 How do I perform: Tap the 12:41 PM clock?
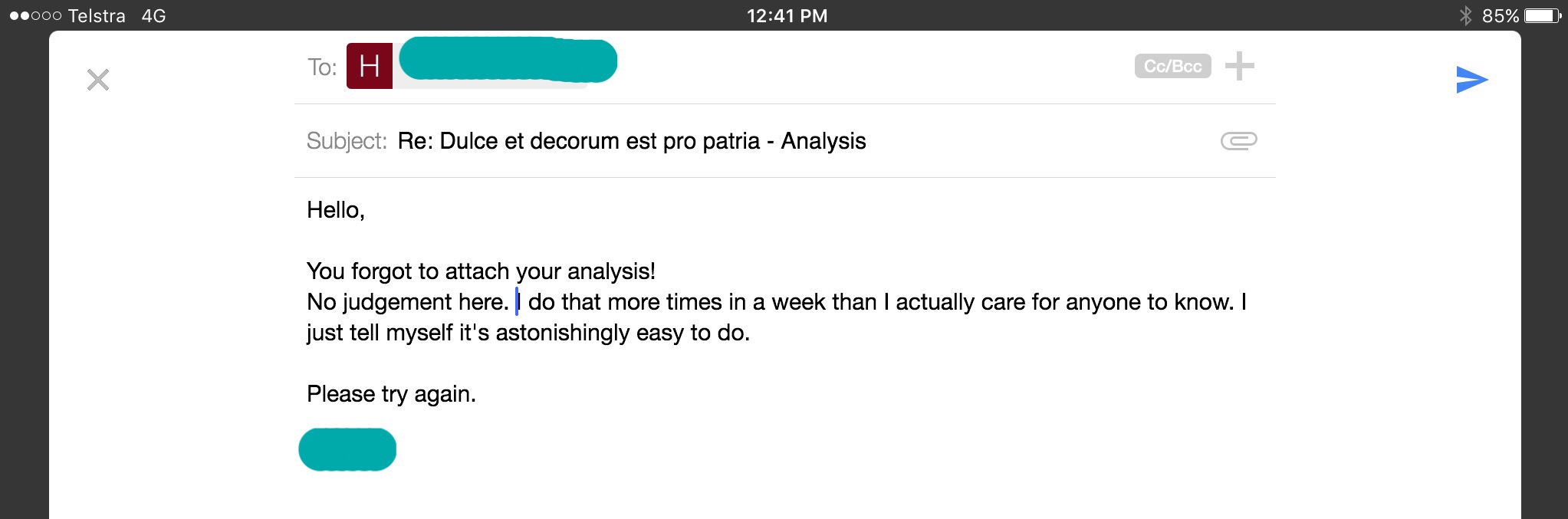(787, 15)
